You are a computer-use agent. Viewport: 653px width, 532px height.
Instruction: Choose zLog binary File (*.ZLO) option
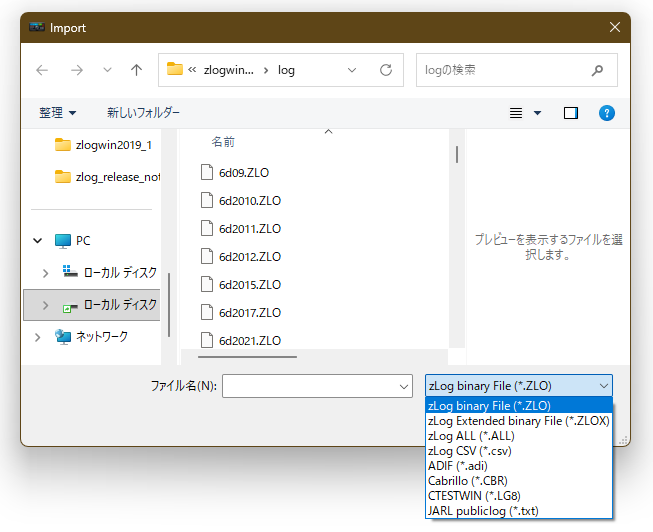coord(518,405)
